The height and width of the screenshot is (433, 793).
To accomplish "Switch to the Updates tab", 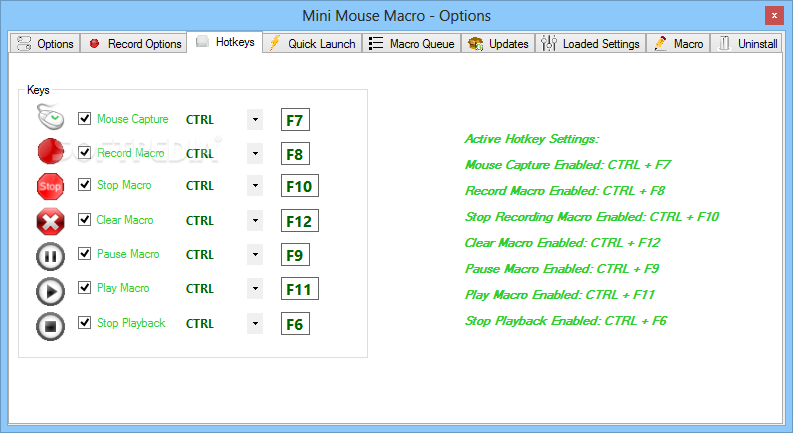I will [498, 44].
